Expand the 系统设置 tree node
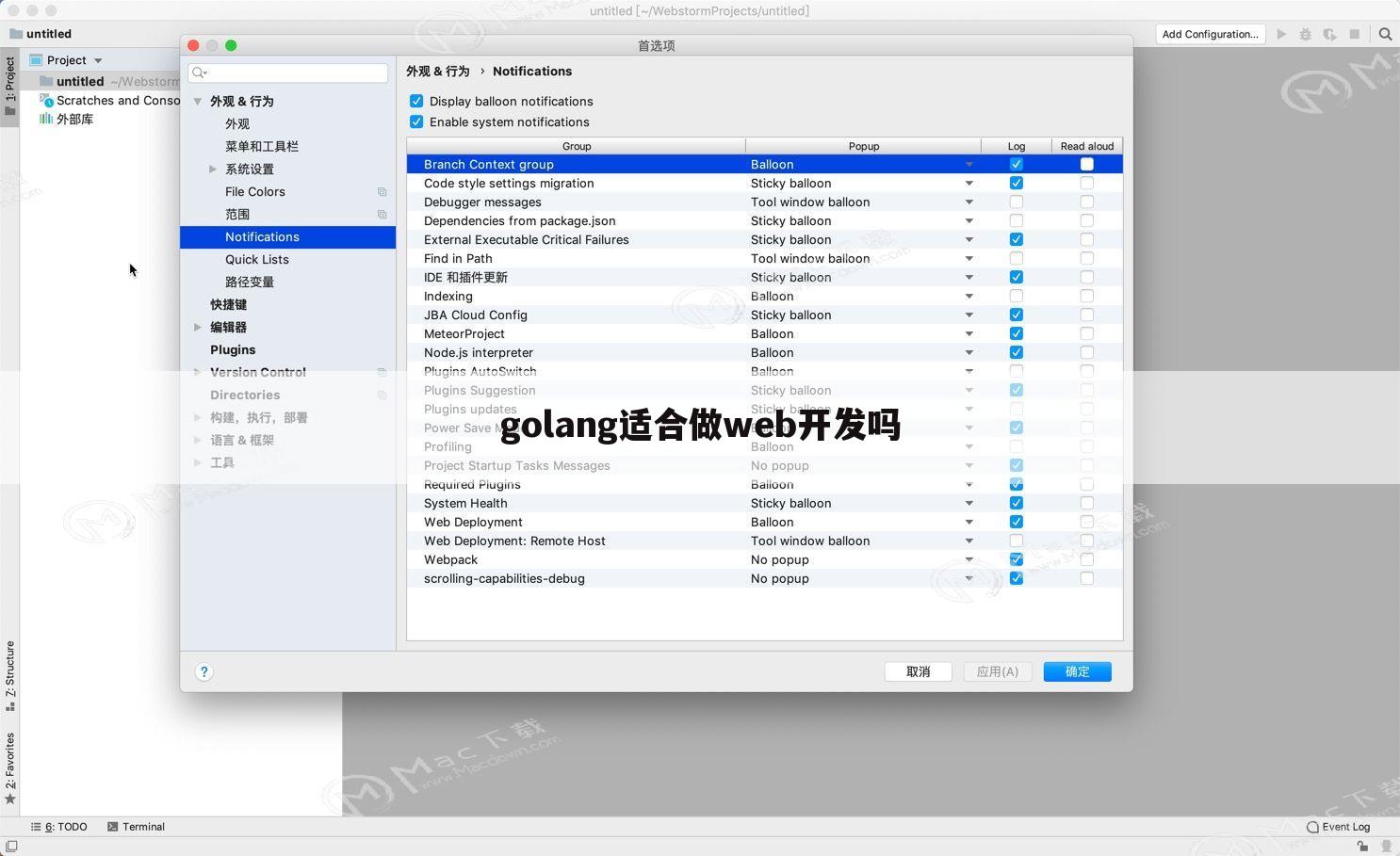This screenshot has width=1400, height=856. click(x=212, y=170)
